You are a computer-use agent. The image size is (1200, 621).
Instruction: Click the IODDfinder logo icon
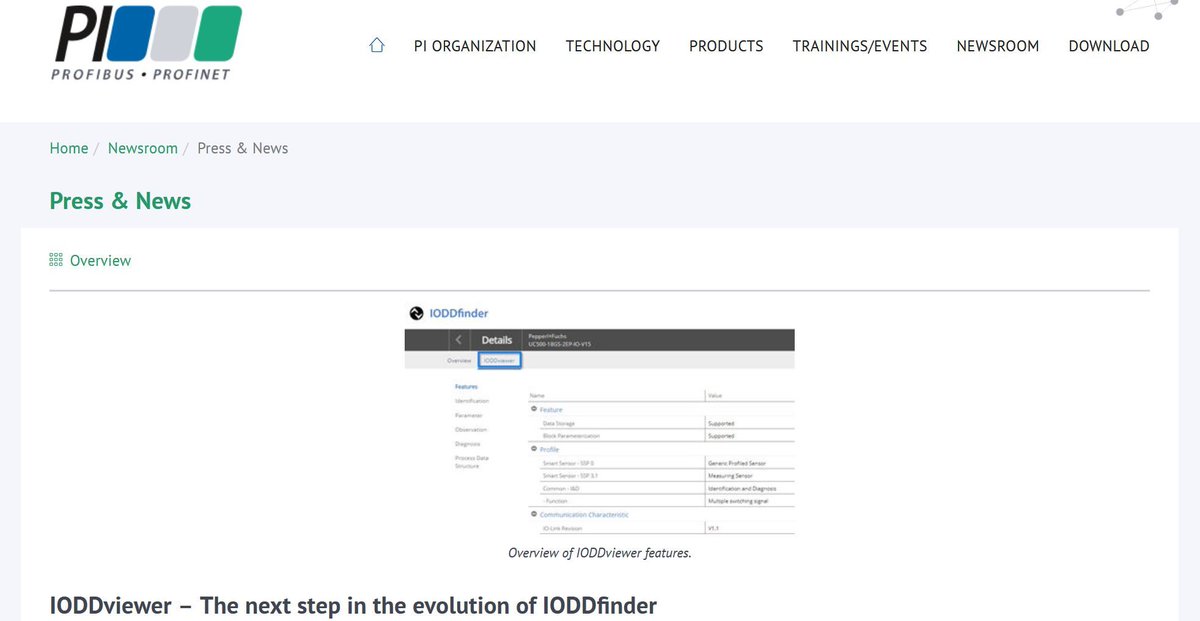click(416, 313)
